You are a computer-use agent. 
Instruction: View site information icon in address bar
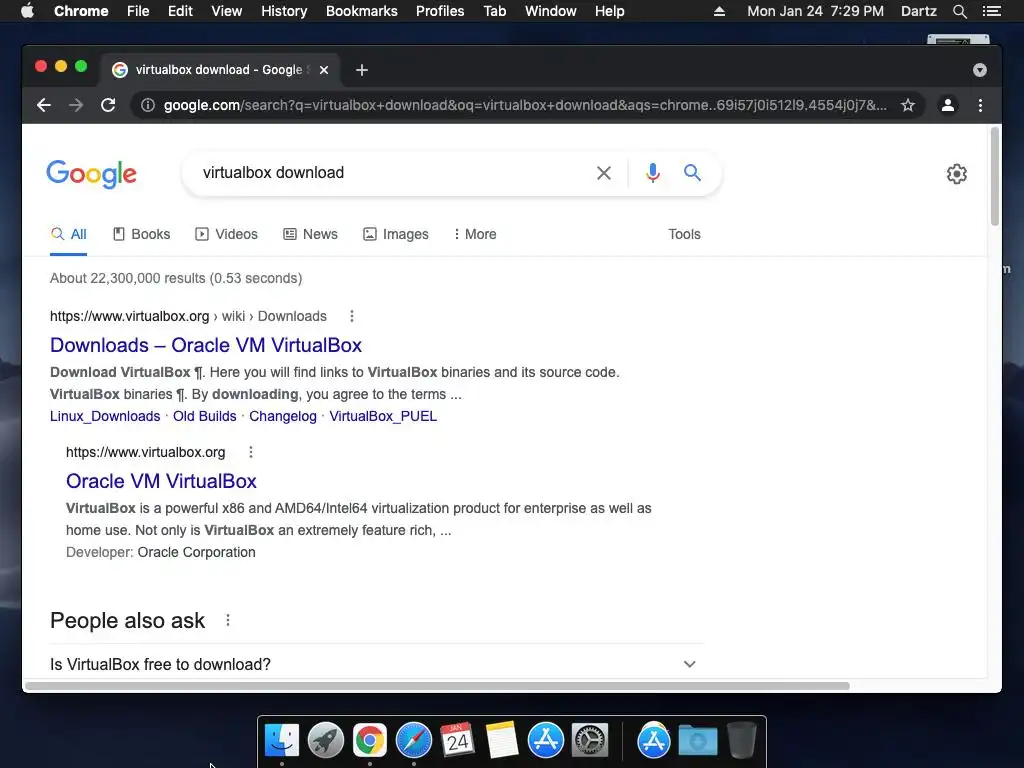(148, 105)
